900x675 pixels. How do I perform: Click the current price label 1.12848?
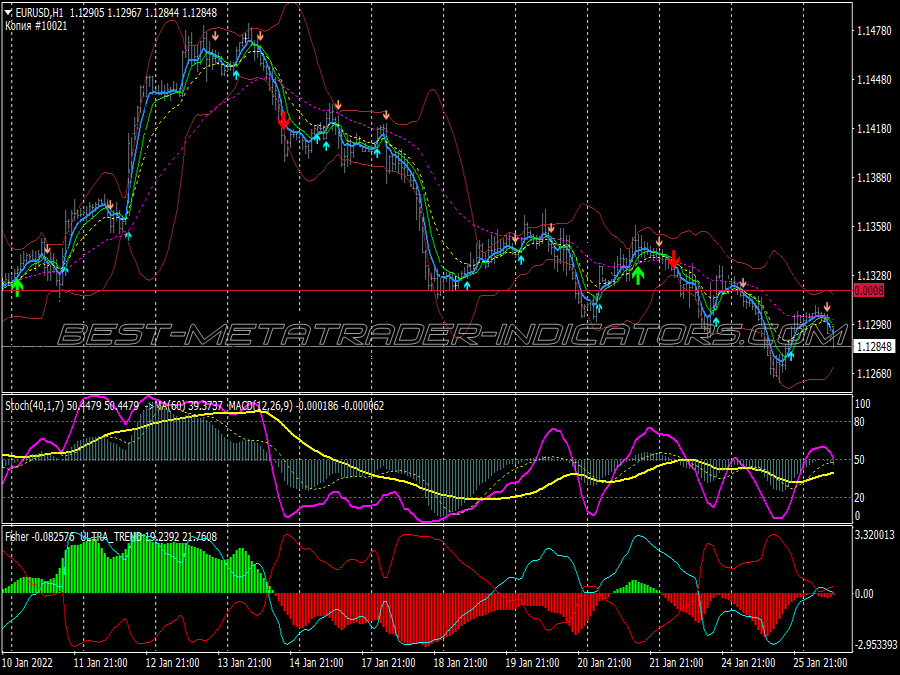click(874, 347)
